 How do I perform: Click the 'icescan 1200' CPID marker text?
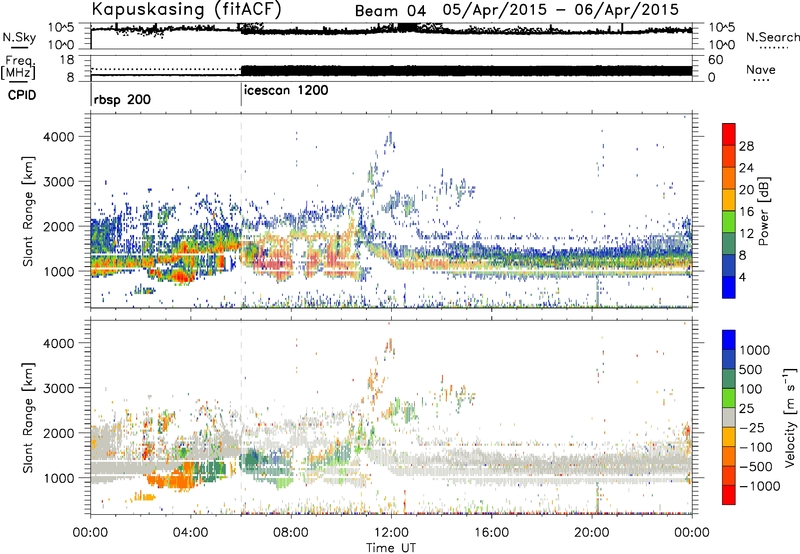[286, 91]
